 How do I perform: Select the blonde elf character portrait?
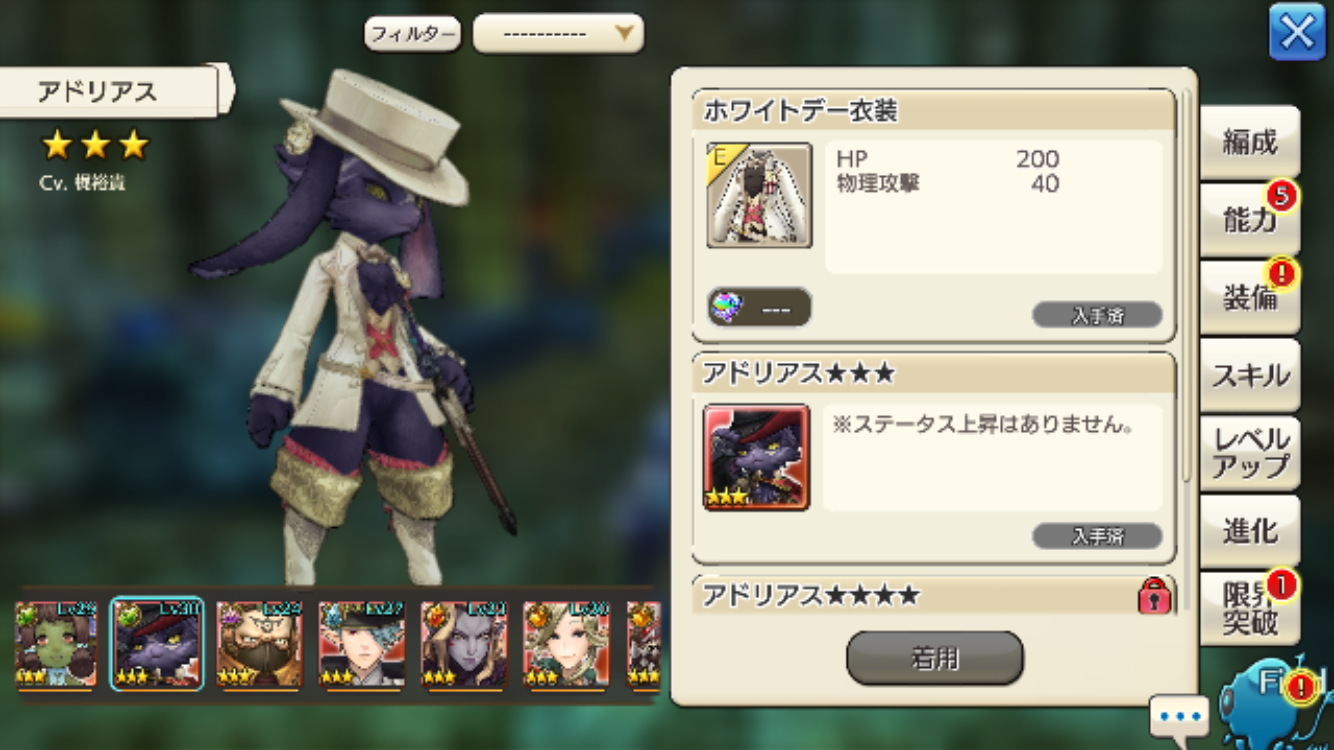566,644
